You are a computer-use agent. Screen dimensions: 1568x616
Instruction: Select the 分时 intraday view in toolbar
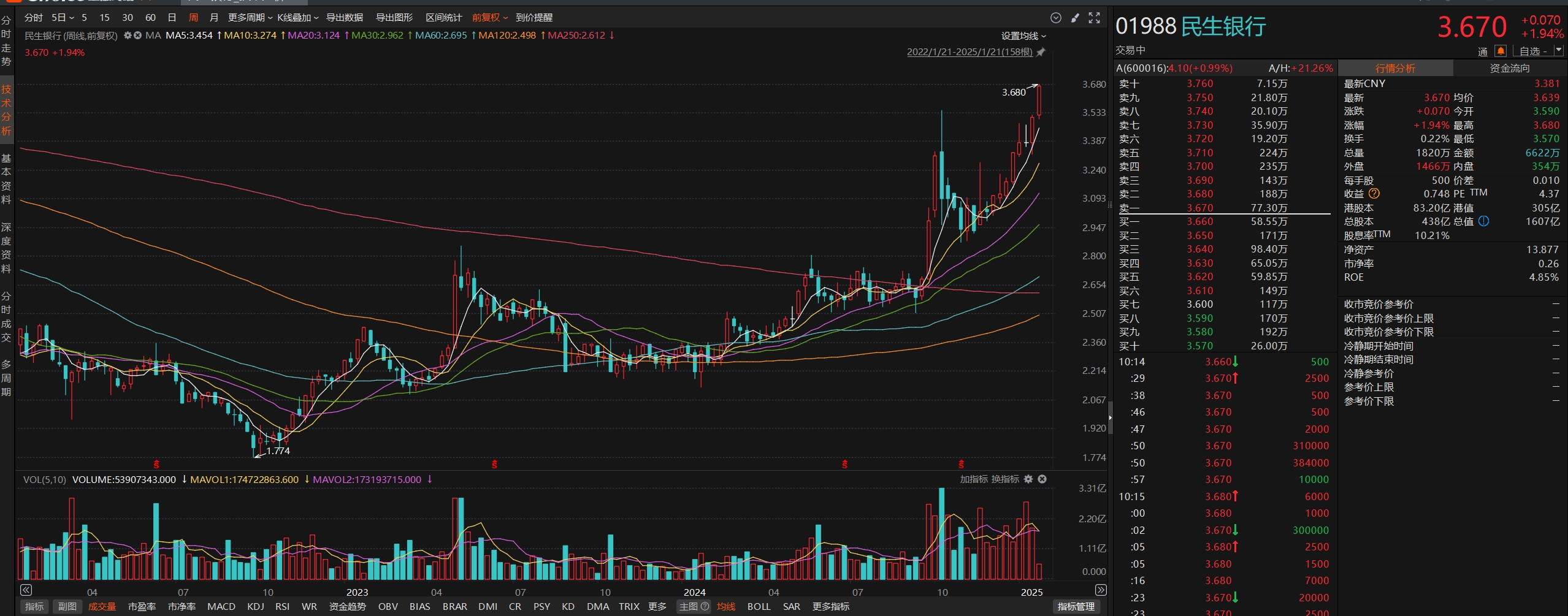coord(34,18)
